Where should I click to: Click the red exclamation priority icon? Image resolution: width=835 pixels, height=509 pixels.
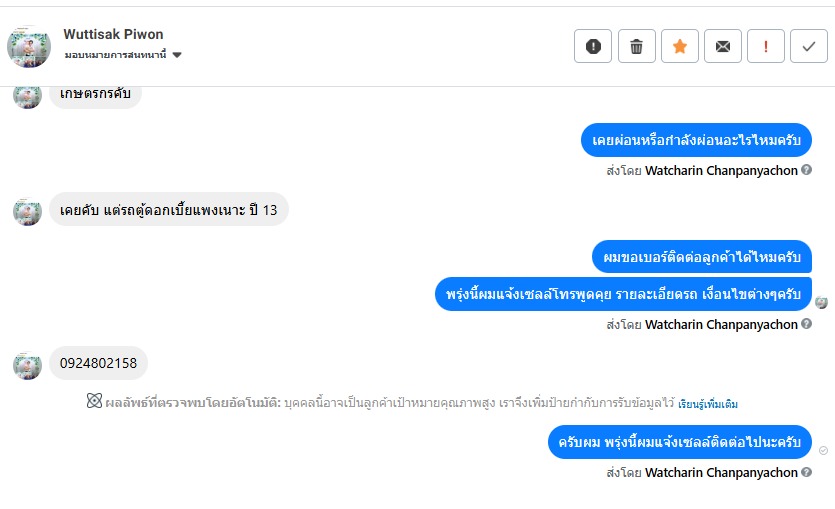766,46
